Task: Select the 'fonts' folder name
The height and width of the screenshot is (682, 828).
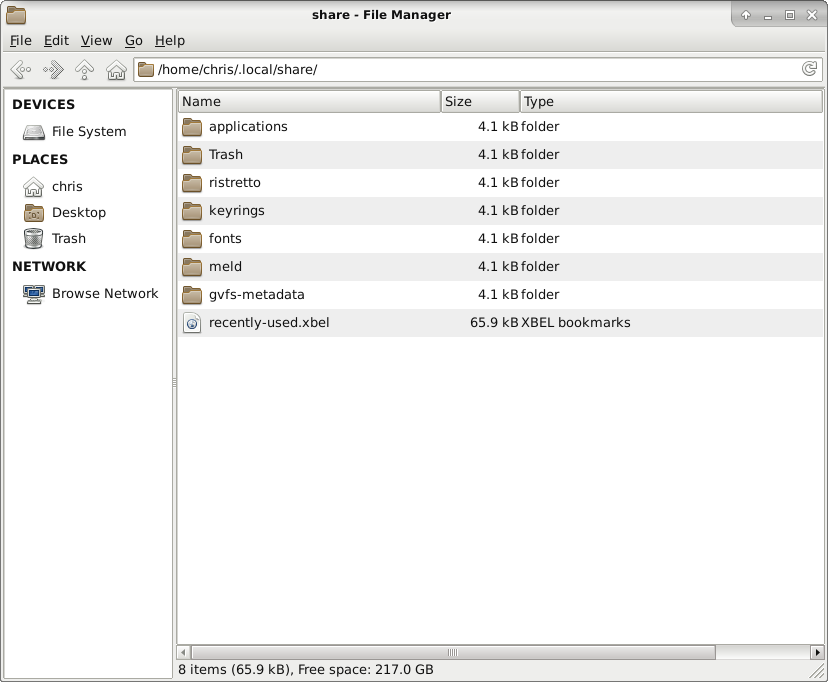Action: point(225,239)
